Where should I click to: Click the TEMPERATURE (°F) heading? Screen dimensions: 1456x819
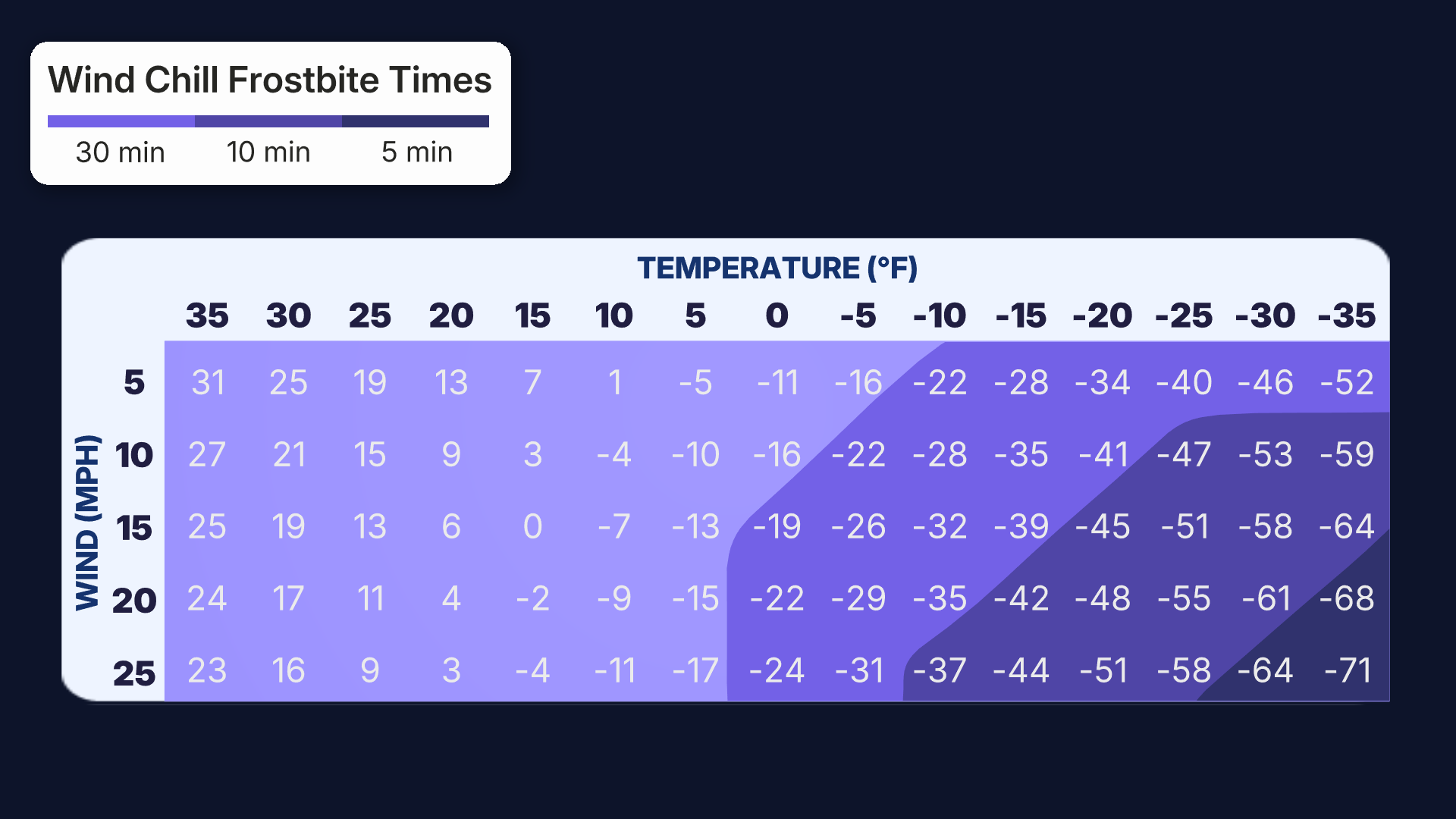pyautogui.click(x=777, y=268)
